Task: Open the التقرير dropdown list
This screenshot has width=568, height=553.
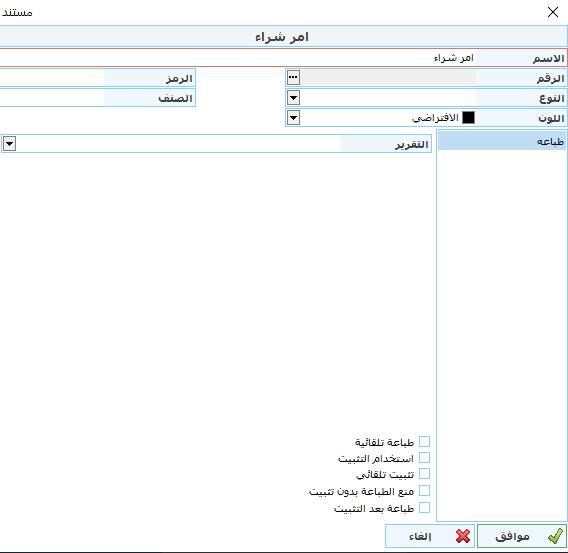Action: 9,143
